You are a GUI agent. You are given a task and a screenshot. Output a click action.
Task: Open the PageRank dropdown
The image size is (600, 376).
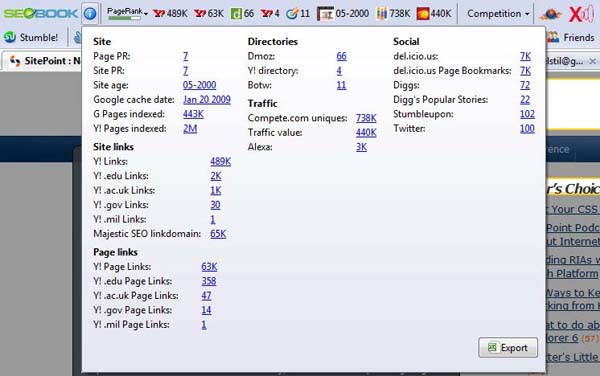[127, 13]
